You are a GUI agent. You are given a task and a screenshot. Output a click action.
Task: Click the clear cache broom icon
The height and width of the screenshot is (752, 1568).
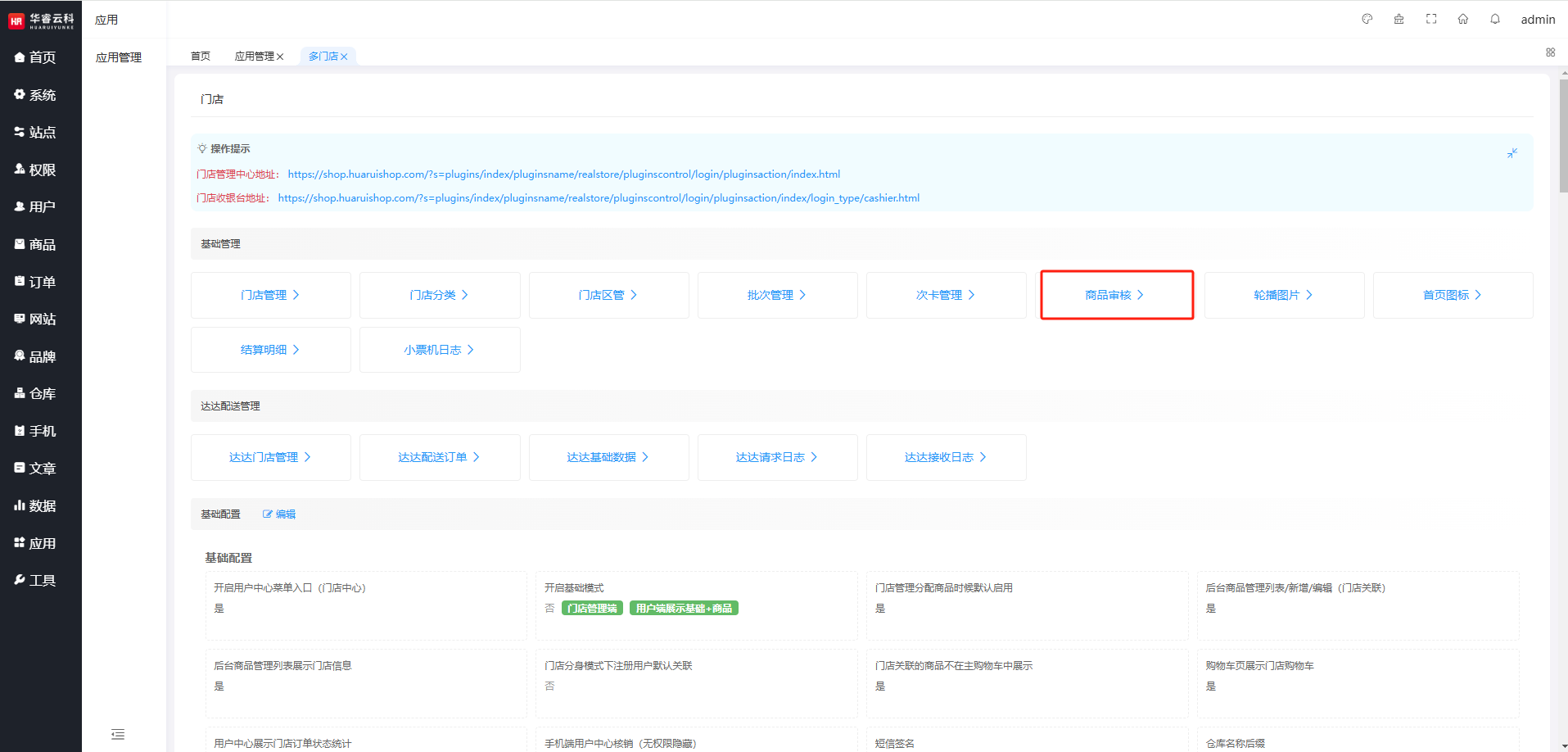[1399, 19]
